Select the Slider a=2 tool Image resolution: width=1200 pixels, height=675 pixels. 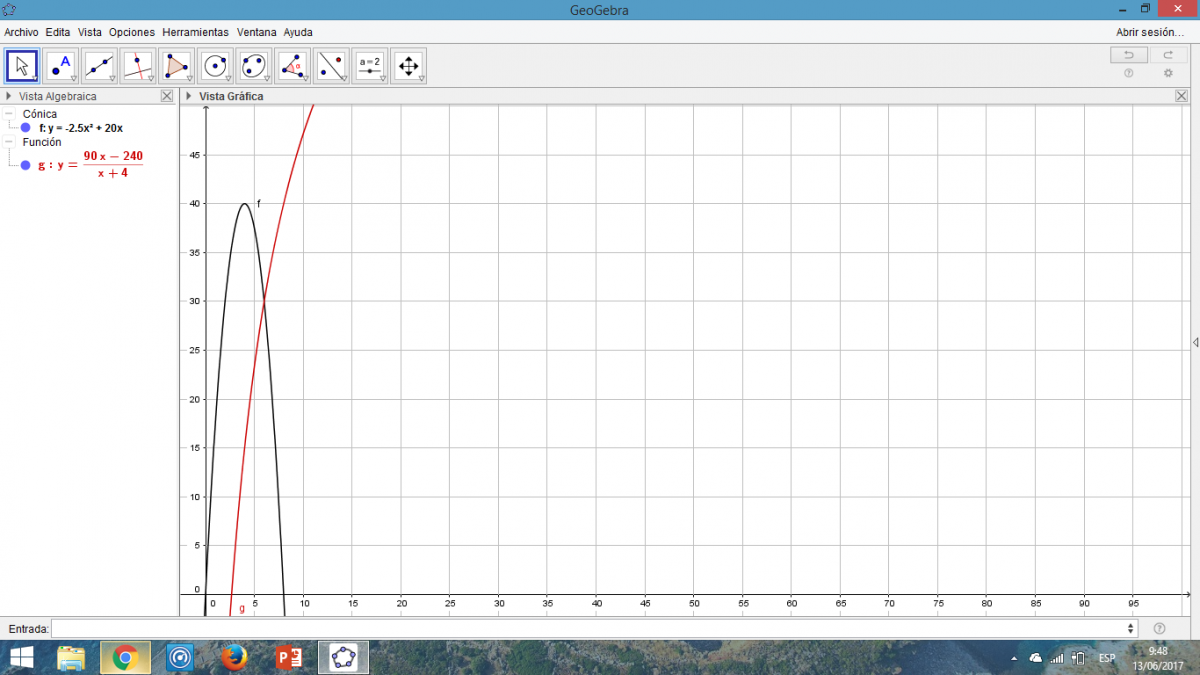[370, 66]
